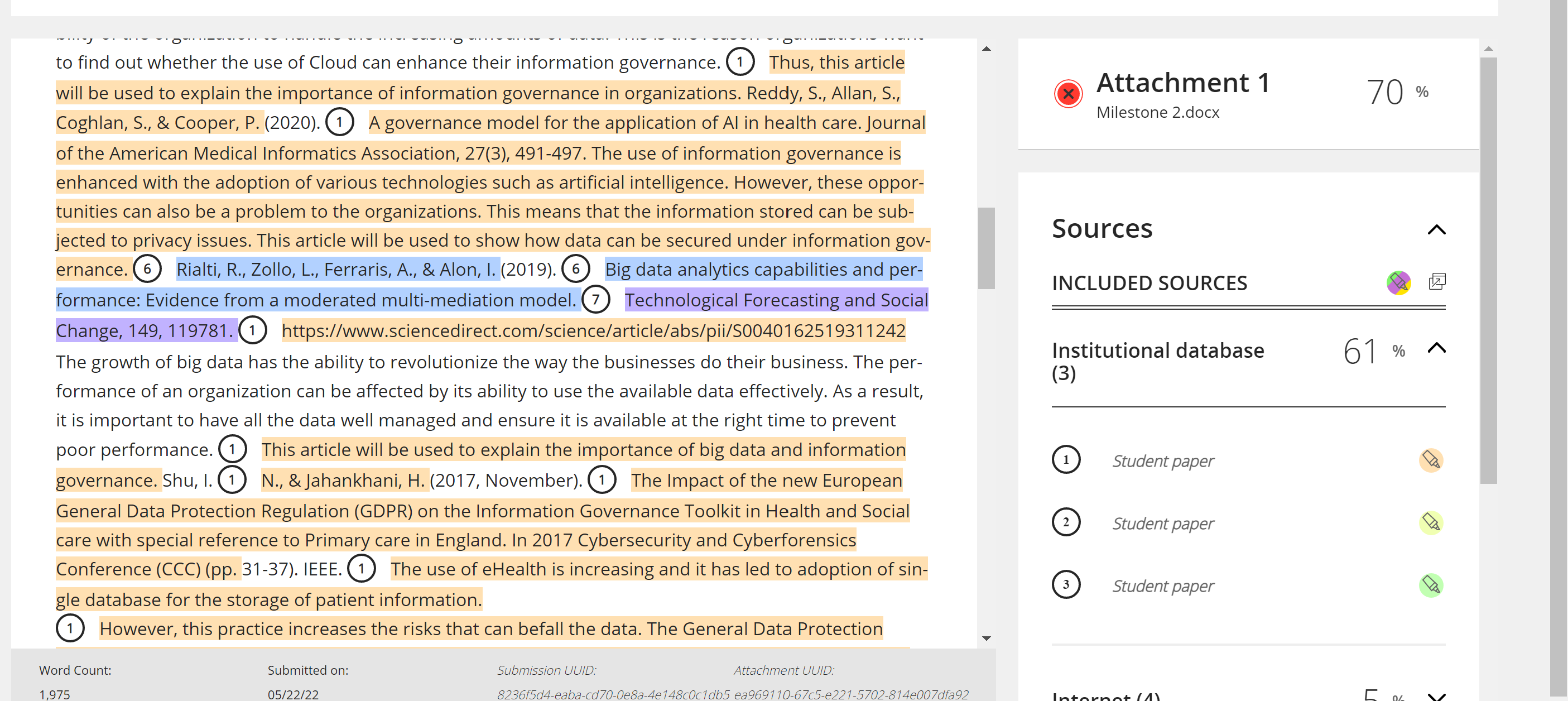Click the sources panel scroll up arrow
The image size is (1568, 701).
tap(1488, 49)
